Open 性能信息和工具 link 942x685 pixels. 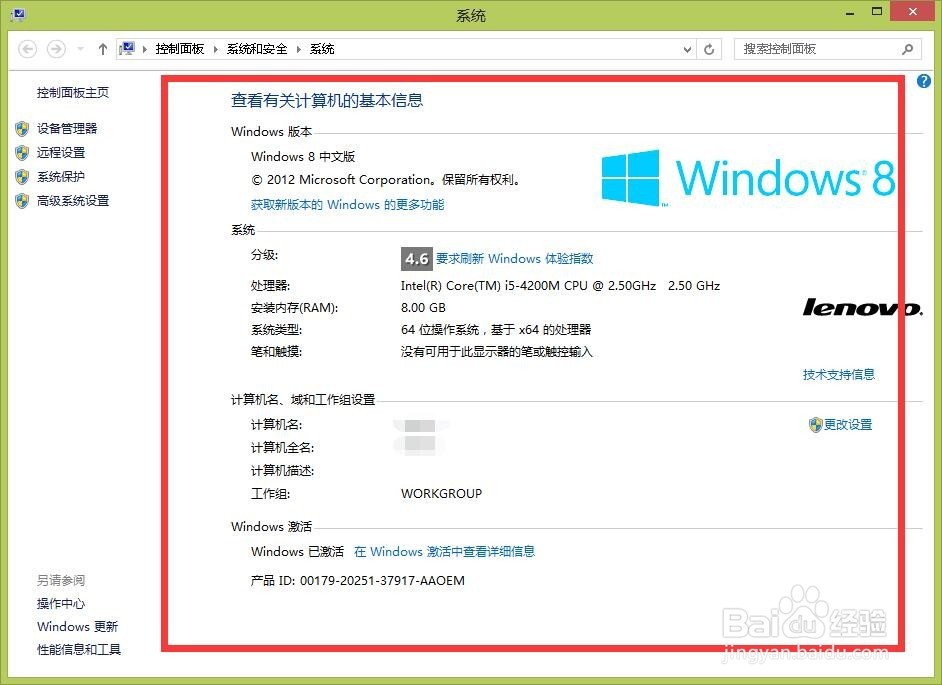[79, 650]
